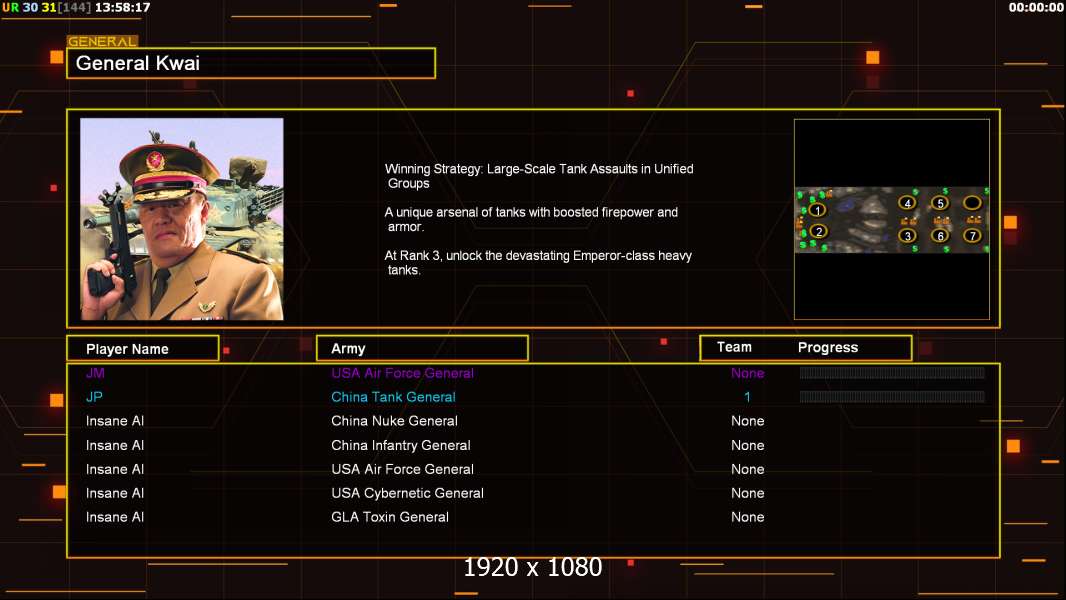The width and height of the screenshot is (1066, 600).
Task: Click General Kwai's portrait image
Action: coord(182,219)
